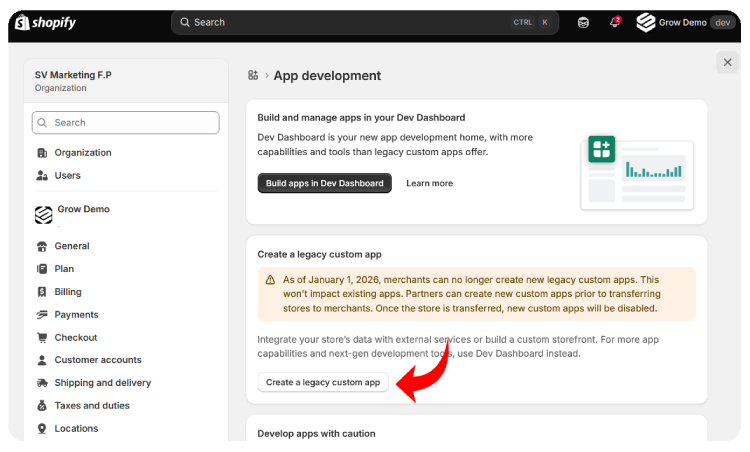
Task: Click the 'Create a legacy custom app' heading
Action: pyautogui.click(x=320, y=254)
